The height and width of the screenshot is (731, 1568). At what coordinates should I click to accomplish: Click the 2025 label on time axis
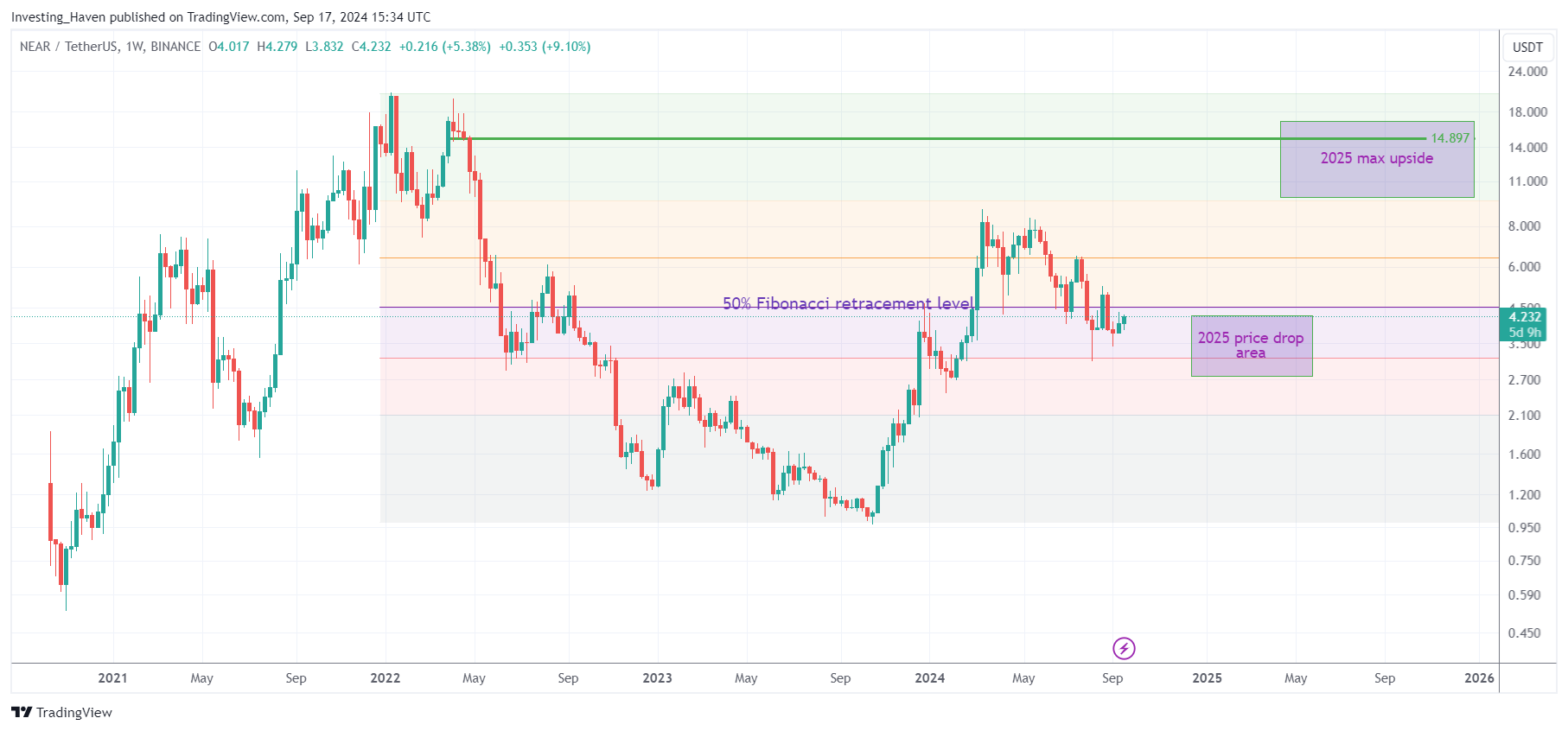1207,678
